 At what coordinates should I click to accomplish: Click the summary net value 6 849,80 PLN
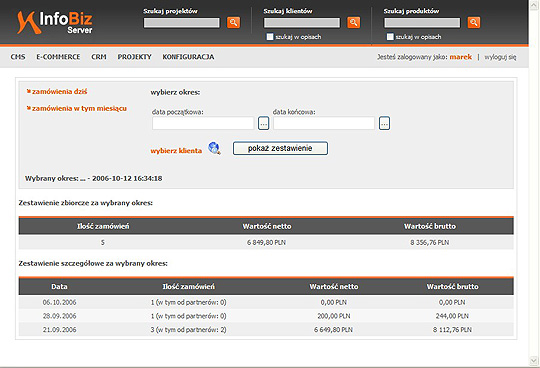[x=267, y=242]
